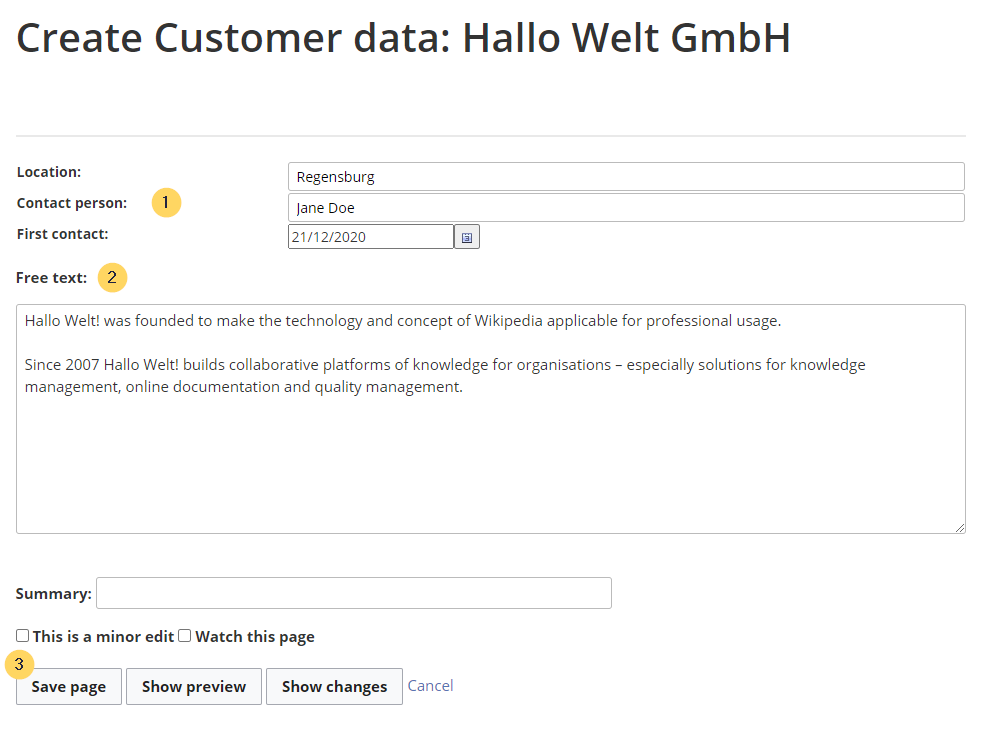Click the yellow number 3 annotation marker

pyautogui.click(x=20, y=665)
